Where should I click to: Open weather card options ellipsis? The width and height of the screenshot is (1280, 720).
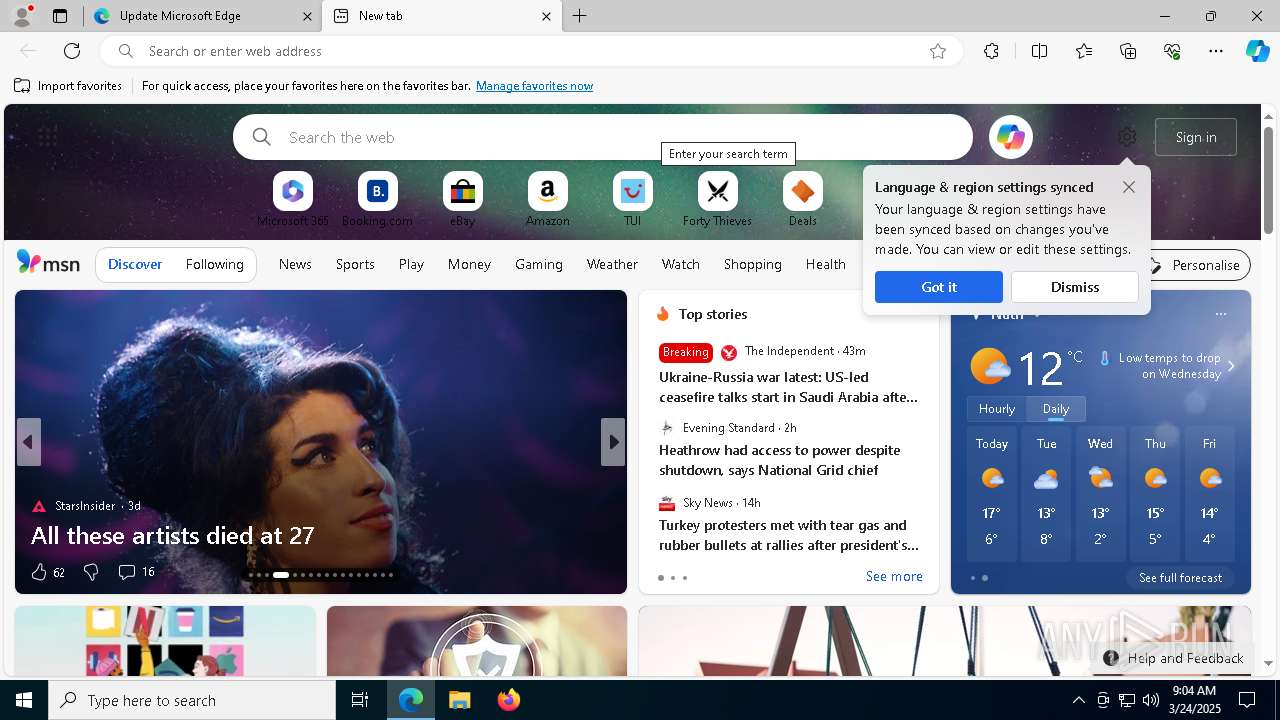coord(1220,314)
